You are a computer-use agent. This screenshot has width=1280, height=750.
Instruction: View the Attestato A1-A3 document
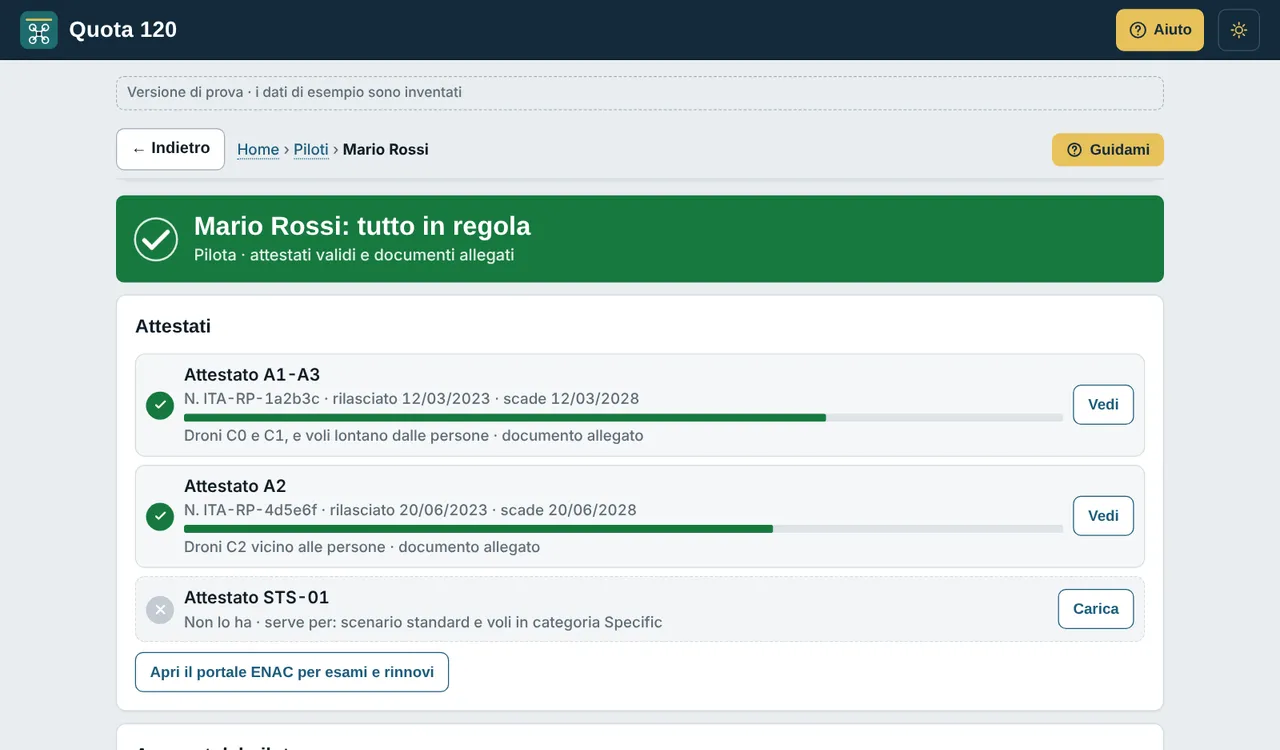point(1103,405)
